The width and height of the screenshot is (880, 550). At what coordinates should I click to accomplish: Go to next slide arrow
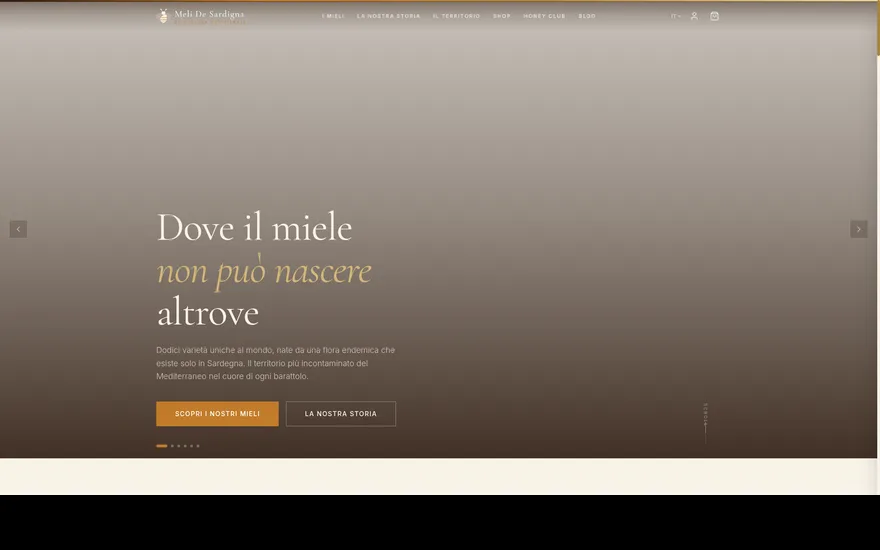[x=859, y=229]
